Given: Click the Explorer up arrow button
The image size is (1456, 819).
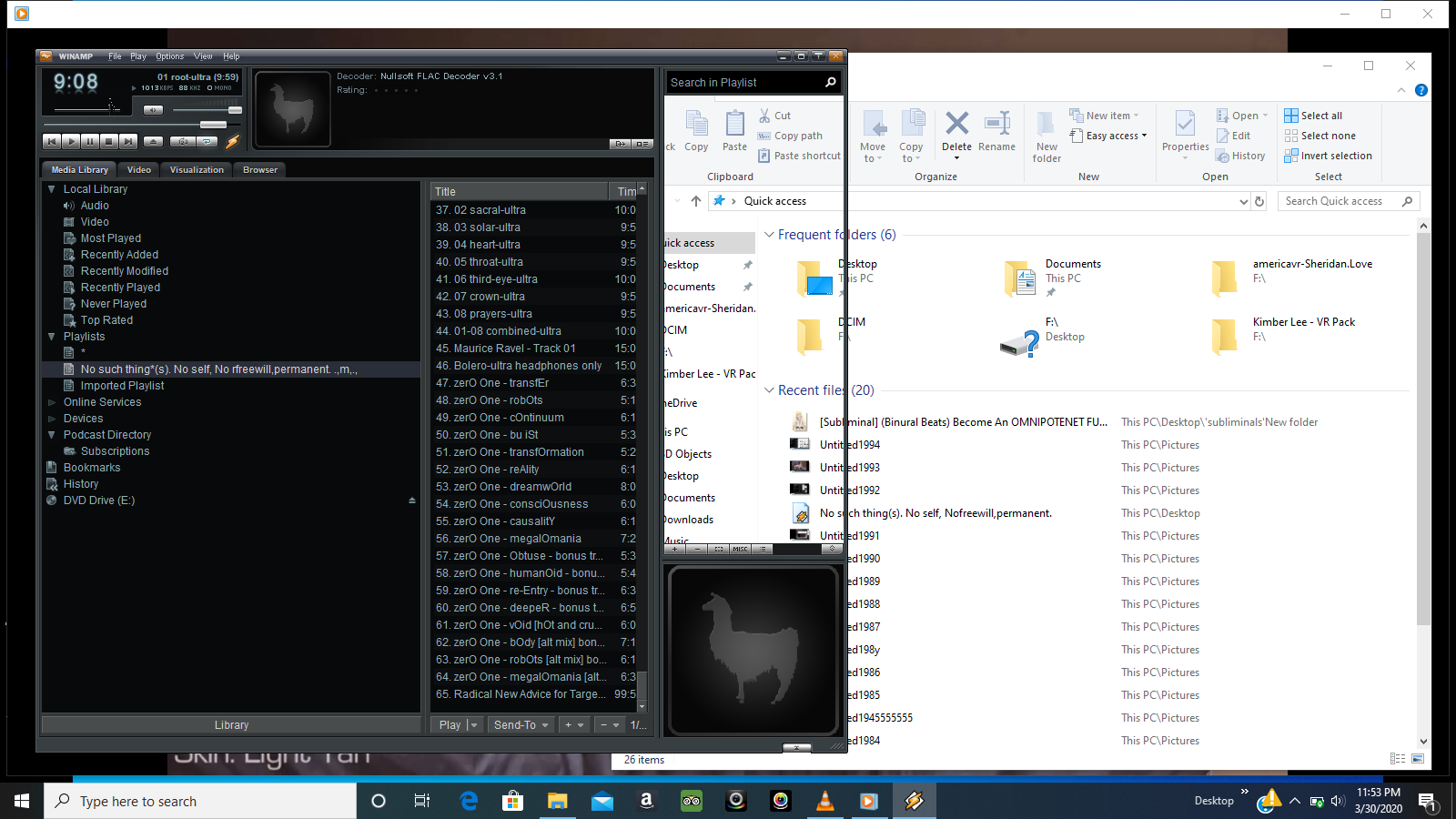Looking at the screenshot, I should tap(696, 201).
